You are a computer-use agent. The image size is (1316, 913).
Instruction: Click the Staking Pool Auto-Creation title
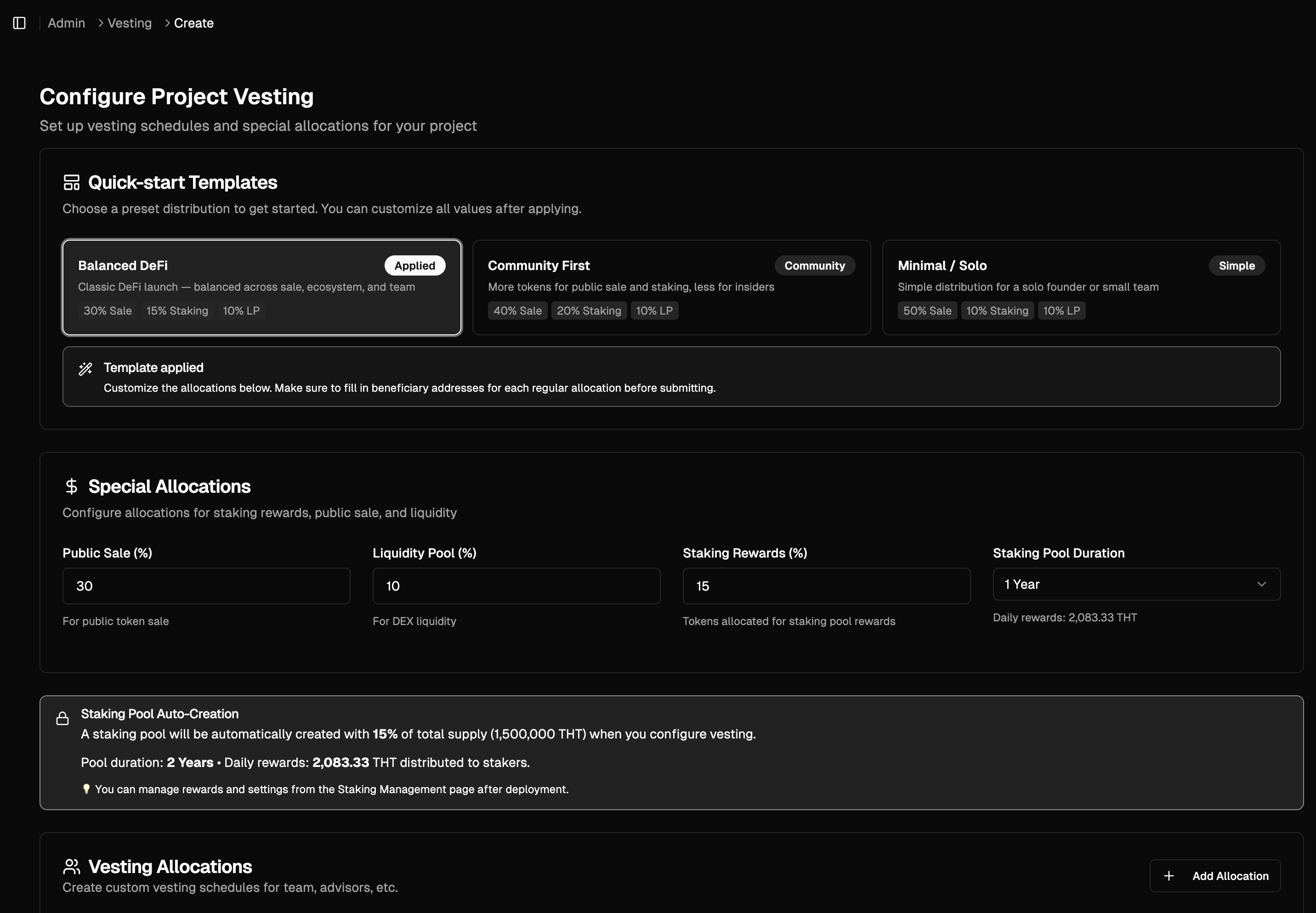160,714
